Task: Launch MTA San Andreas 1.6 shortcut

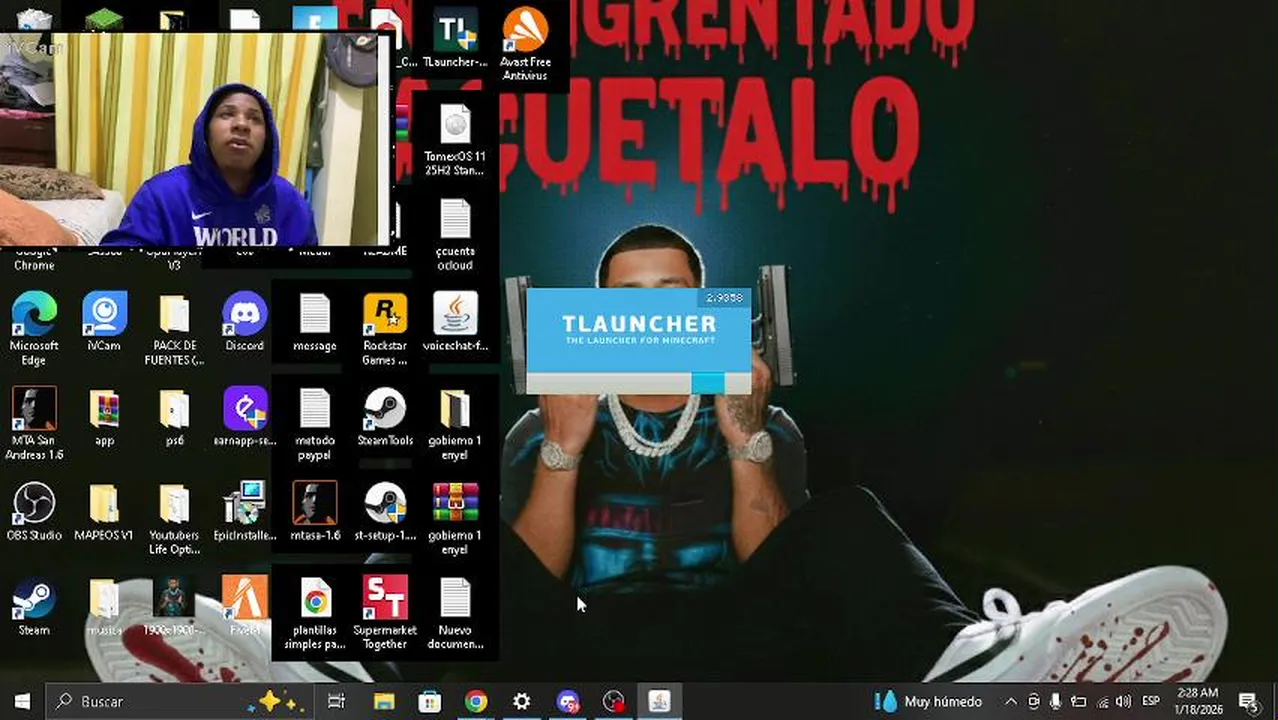Action: [34, 424]
